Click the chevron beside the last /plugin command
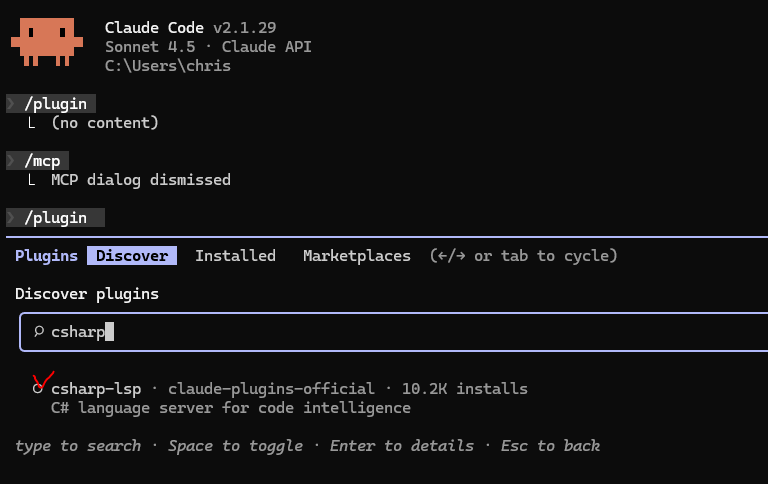The height and width of the screenshot is (484, 768). [x=11, y=218]
